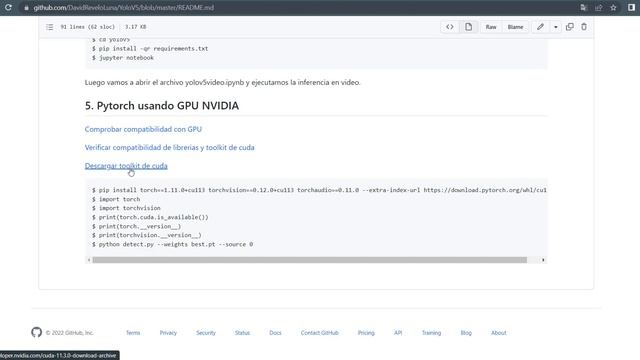Click the 'jupyter notebook' command line

tap(123, 58)
